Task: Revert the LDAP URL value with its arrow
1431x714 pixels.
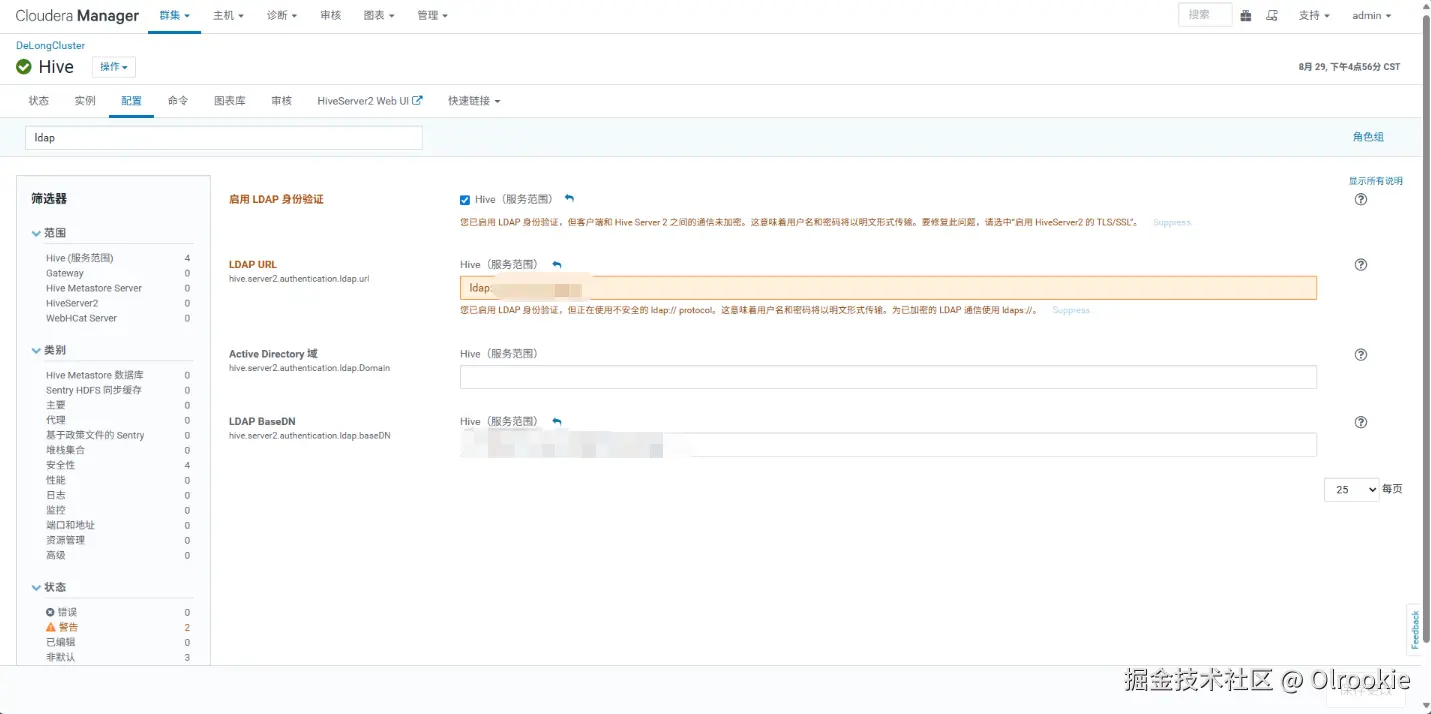Action: (557, 265)
